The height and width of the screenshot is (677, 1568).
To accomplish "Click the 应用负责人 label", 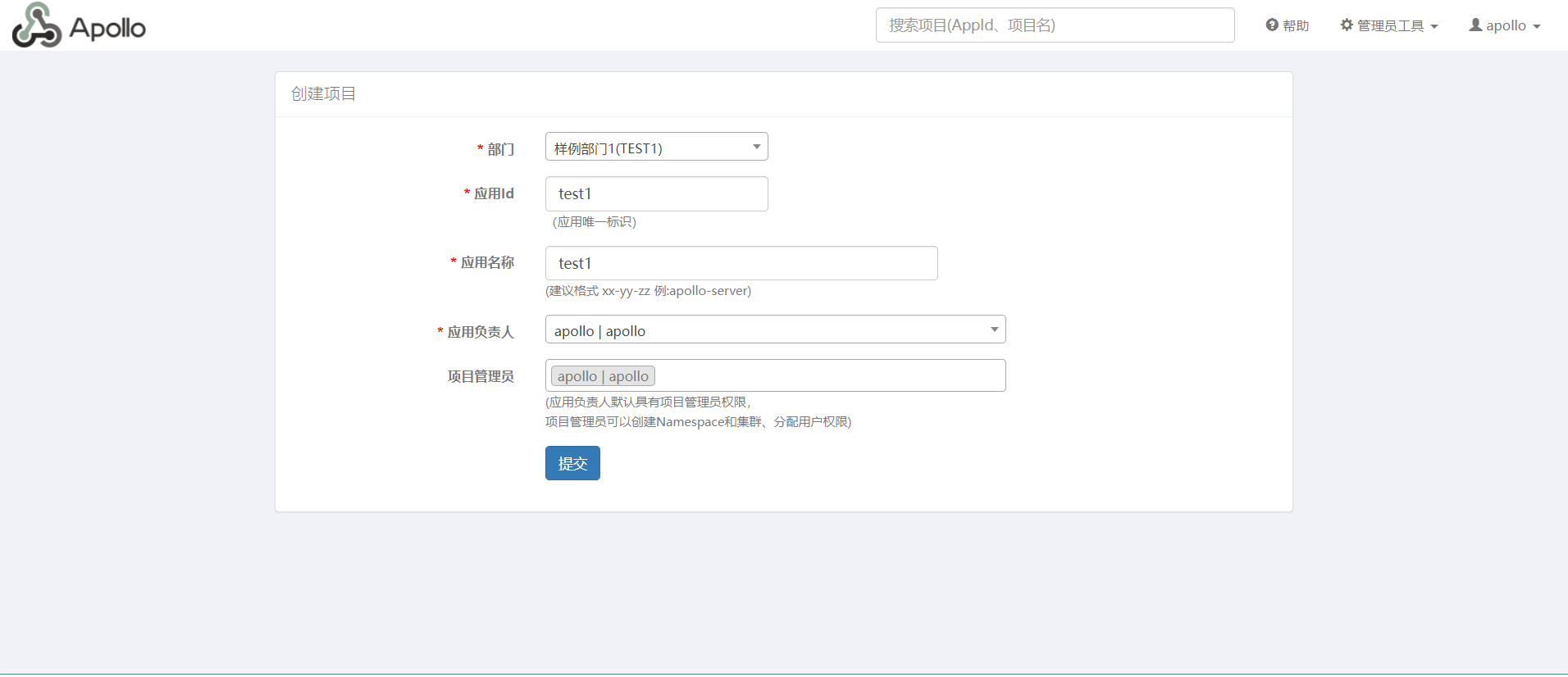I will coord(481,332).
